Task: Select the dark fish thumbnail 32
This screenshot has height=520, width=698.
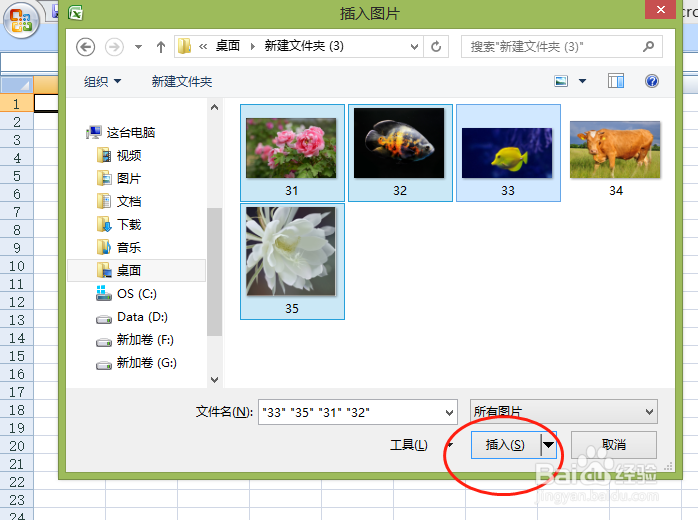Action: [400, 153]
